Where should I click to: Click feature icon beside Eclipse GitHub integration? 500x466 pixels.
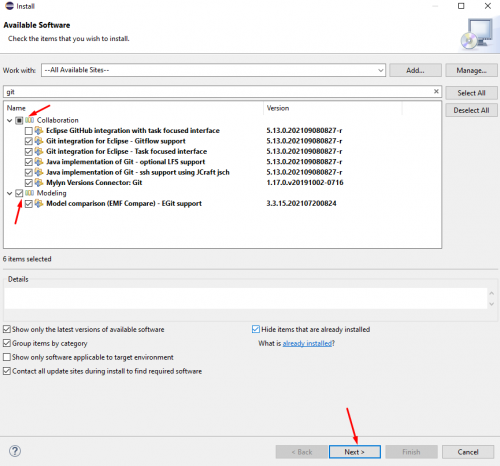pos(39,130)
